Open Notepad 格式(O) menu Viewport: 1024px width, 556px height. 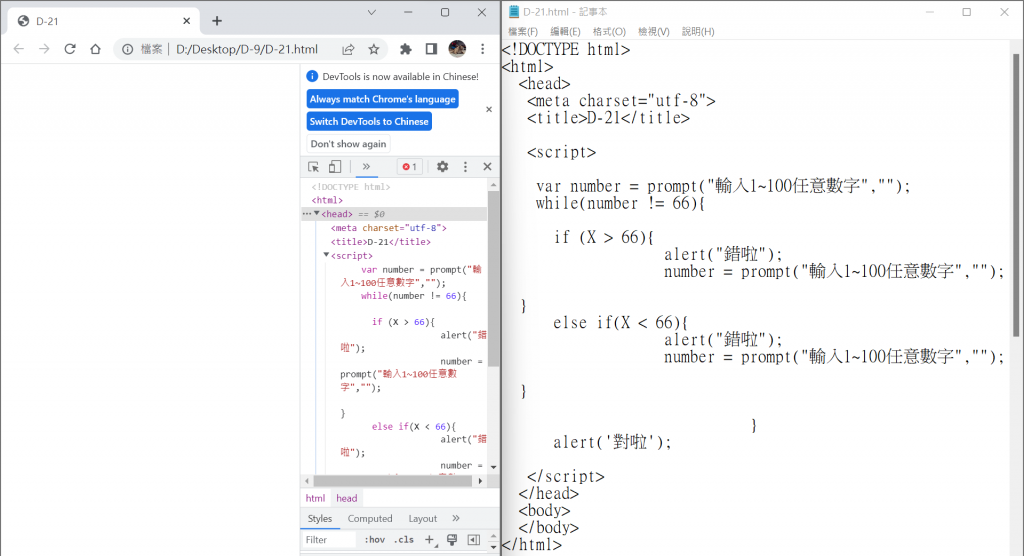[x=609, y=31]
